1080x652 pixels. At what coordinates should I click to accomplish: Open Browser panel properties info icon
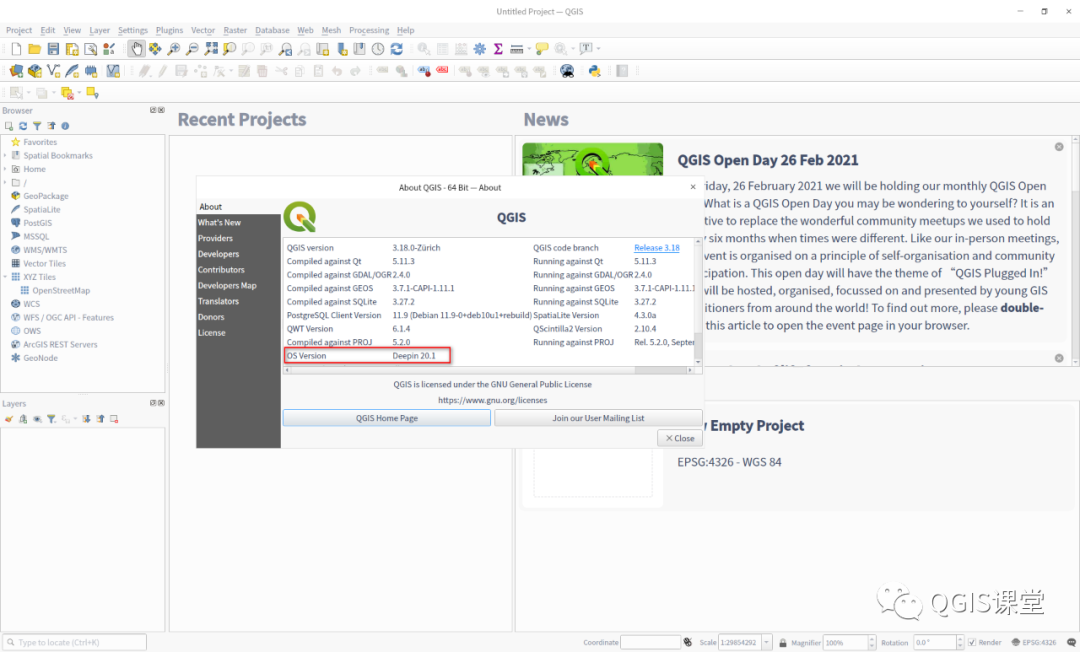point(65,126)
